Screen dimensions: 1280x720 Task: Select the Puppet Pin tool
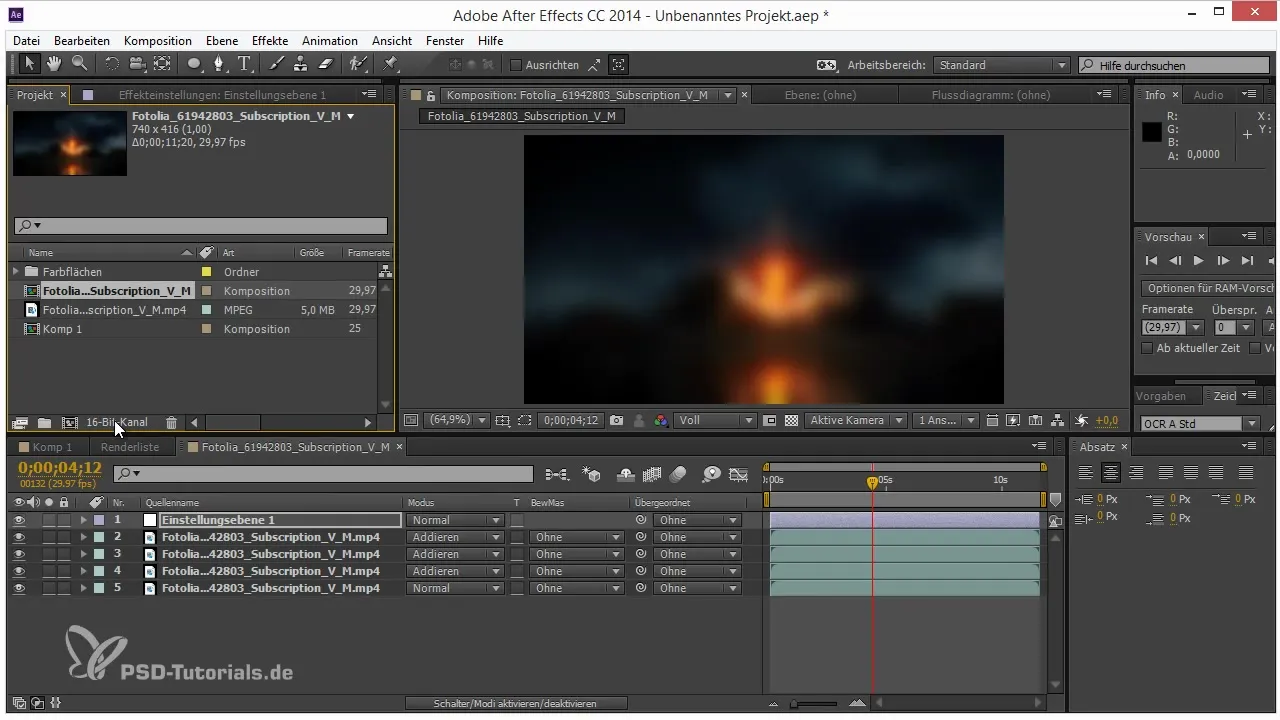coord(390,64)
